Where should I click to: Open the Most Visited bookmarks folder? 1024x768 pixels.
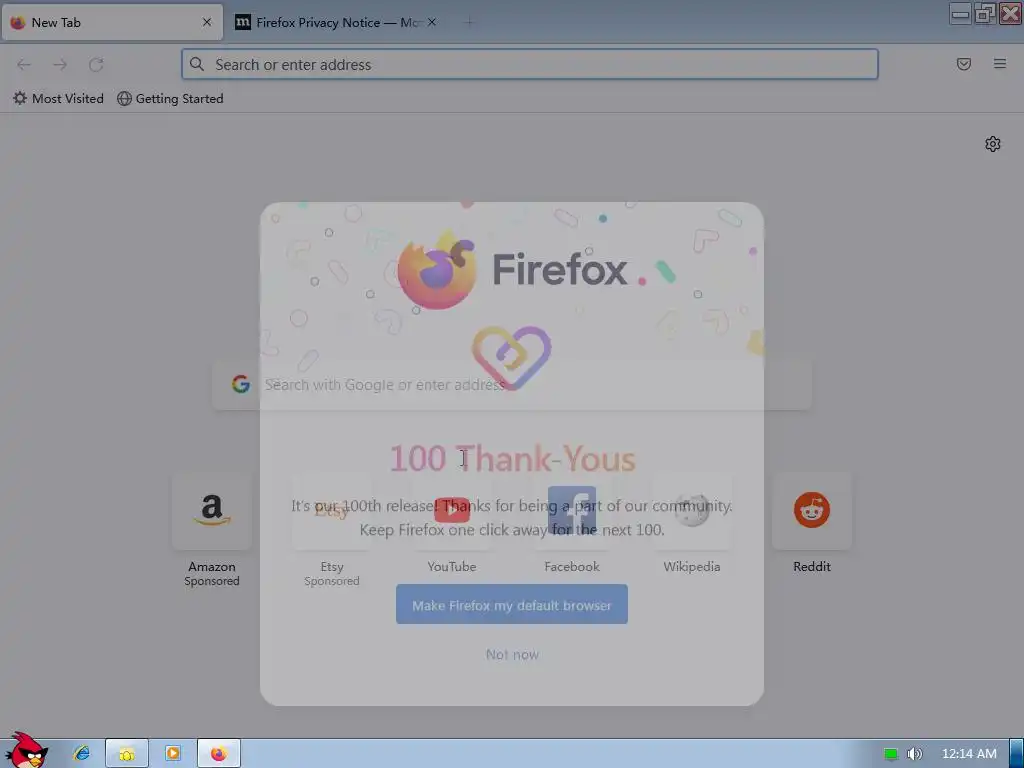coord(58,99)
